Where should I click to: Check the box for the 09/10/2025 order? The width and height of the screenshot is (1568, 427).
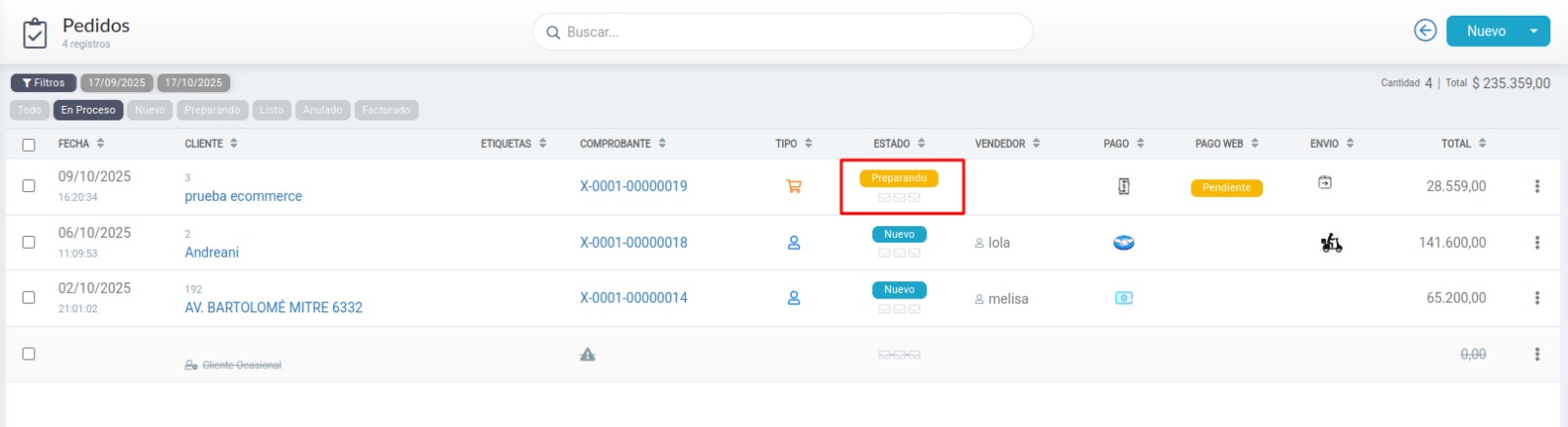(x=28, y=186)
